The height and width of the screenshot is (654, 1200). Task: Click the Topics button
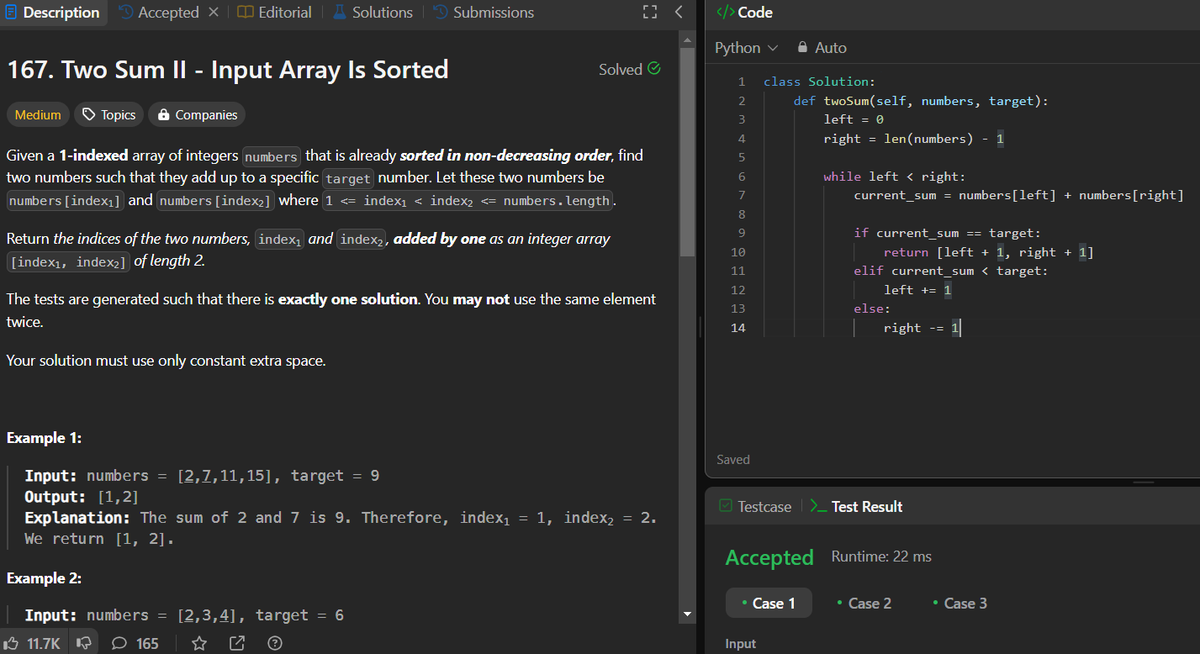[x=108, y=114]
